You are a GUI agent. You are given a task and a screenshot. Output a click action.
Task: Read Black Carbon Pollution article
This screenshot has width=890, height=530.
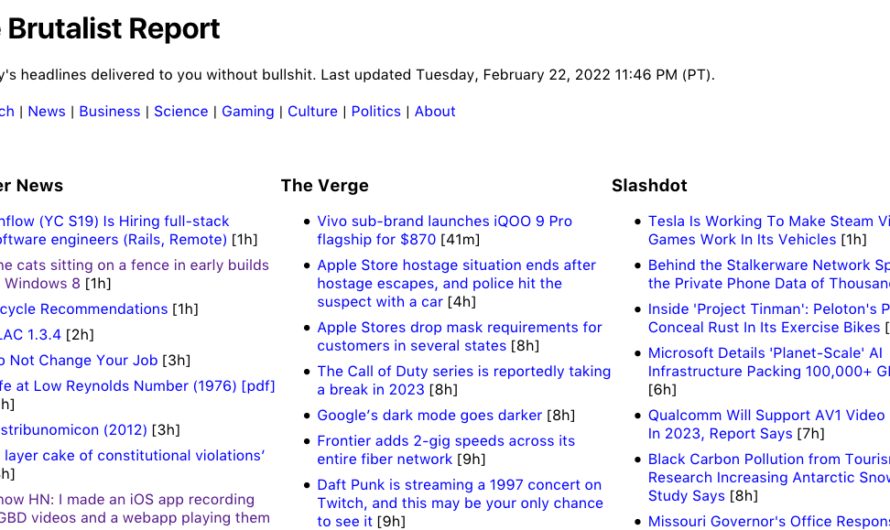tap(767, 459)
